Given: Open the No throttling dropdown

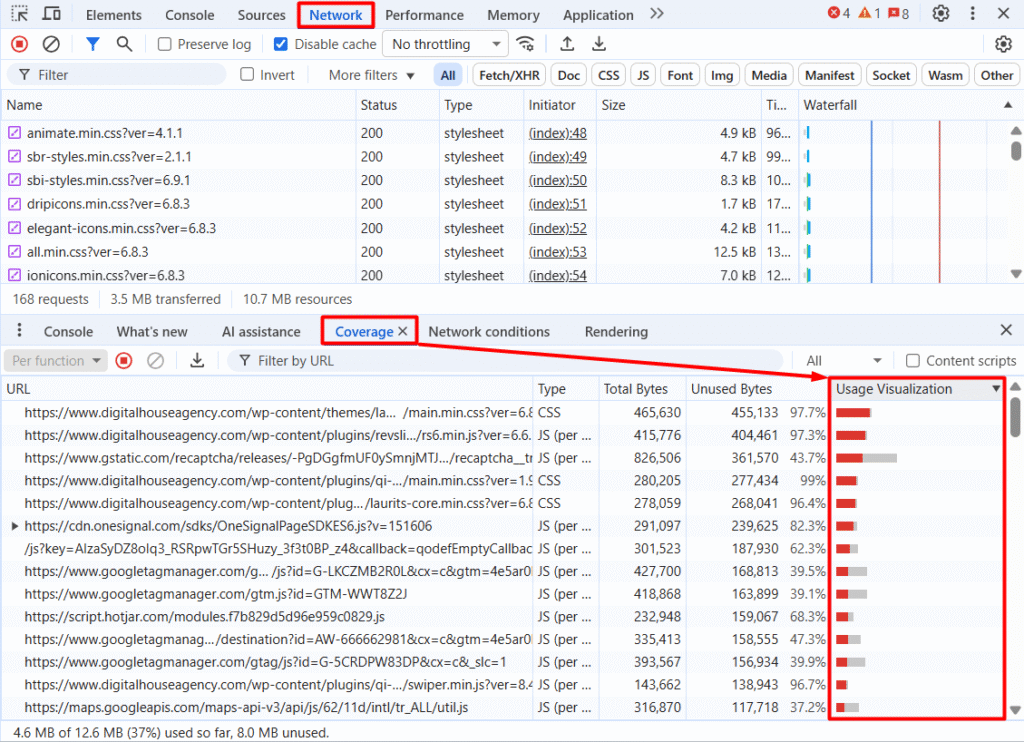Looking at the screenshot, I should click(x=446, y=44).
